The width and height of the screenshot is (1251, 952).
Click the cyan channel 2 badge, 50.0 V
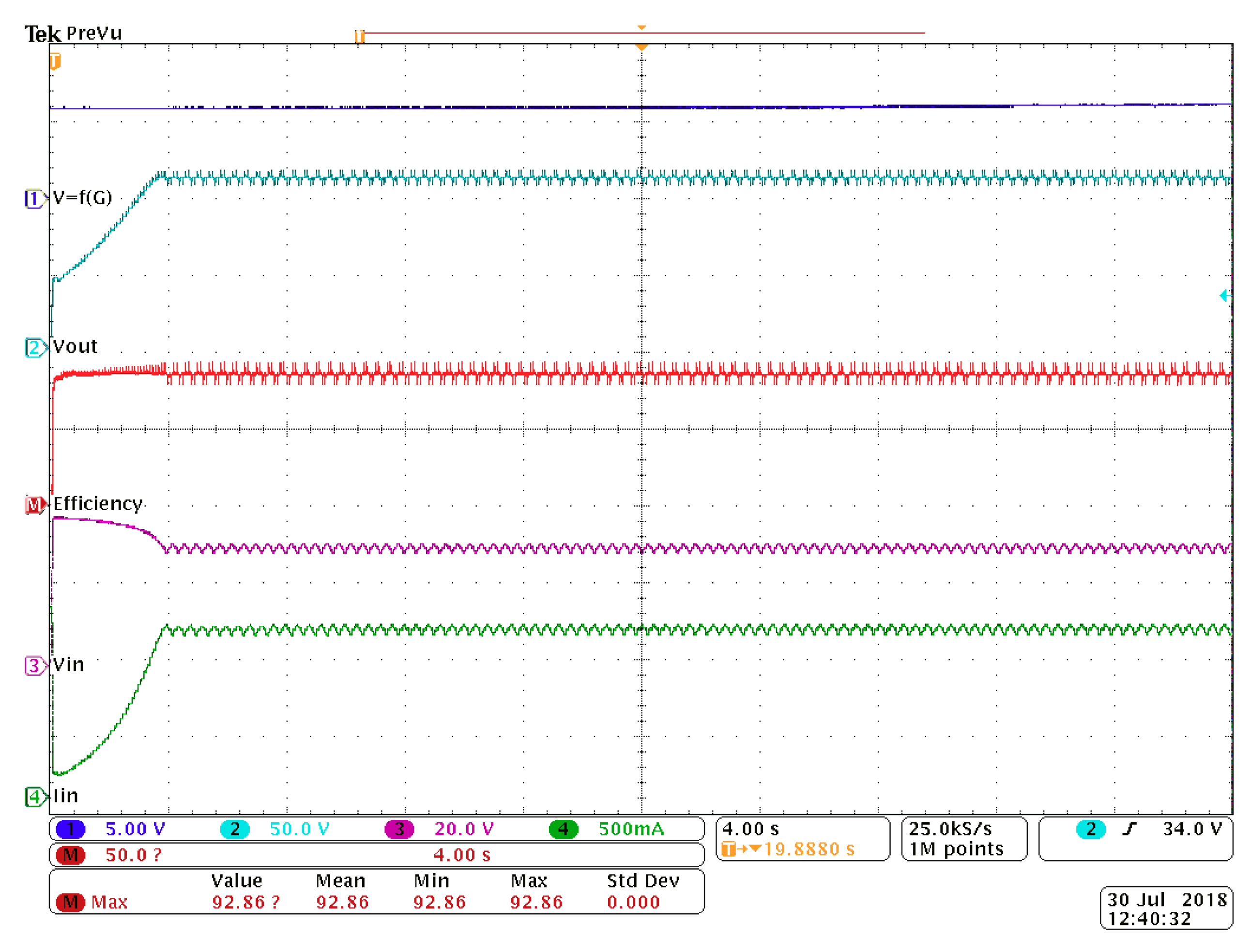[x=235, y=829]
